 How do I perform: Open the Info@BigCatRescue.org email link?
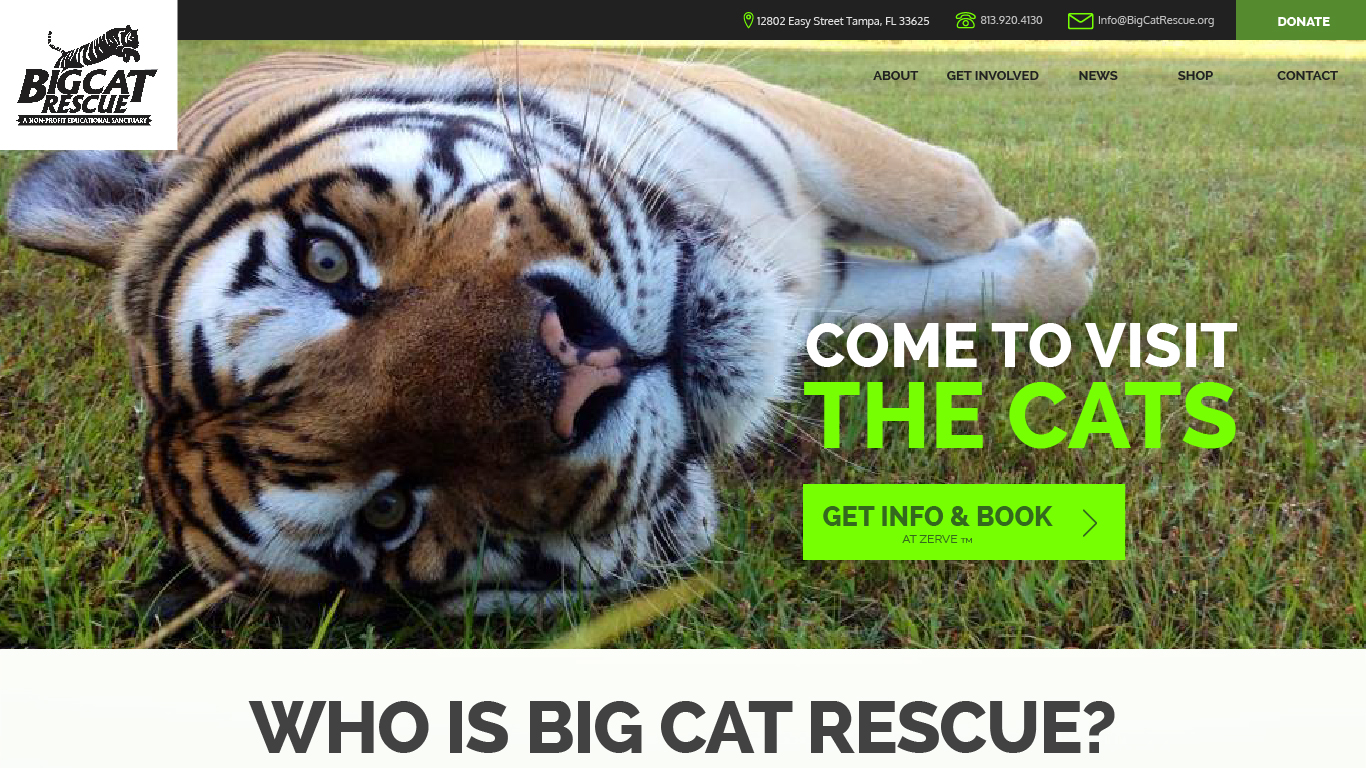(x=1156, y=21)
